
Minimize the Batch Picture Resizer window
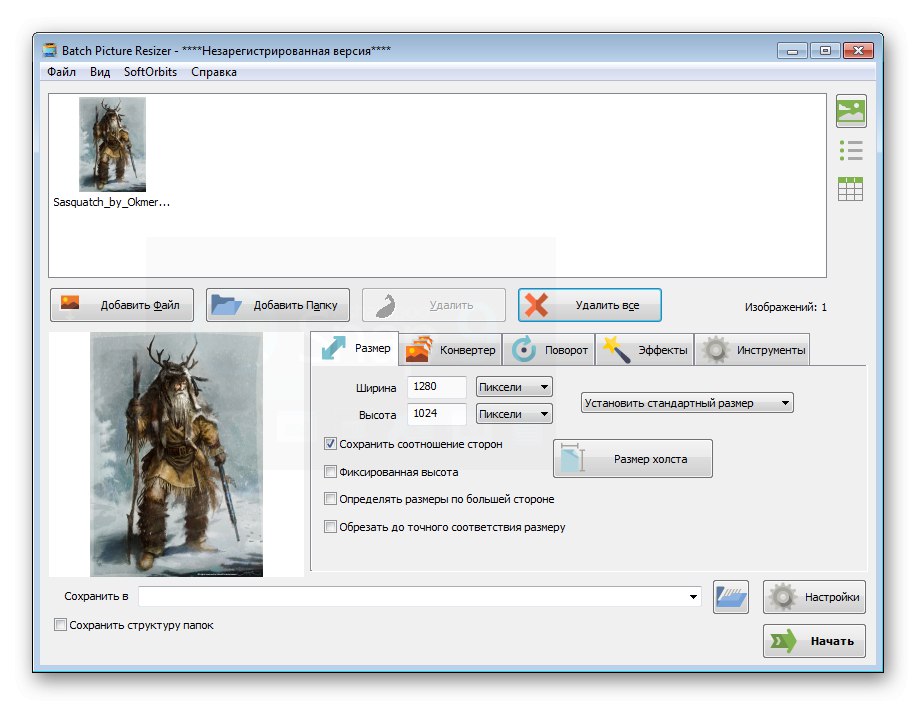792,51
